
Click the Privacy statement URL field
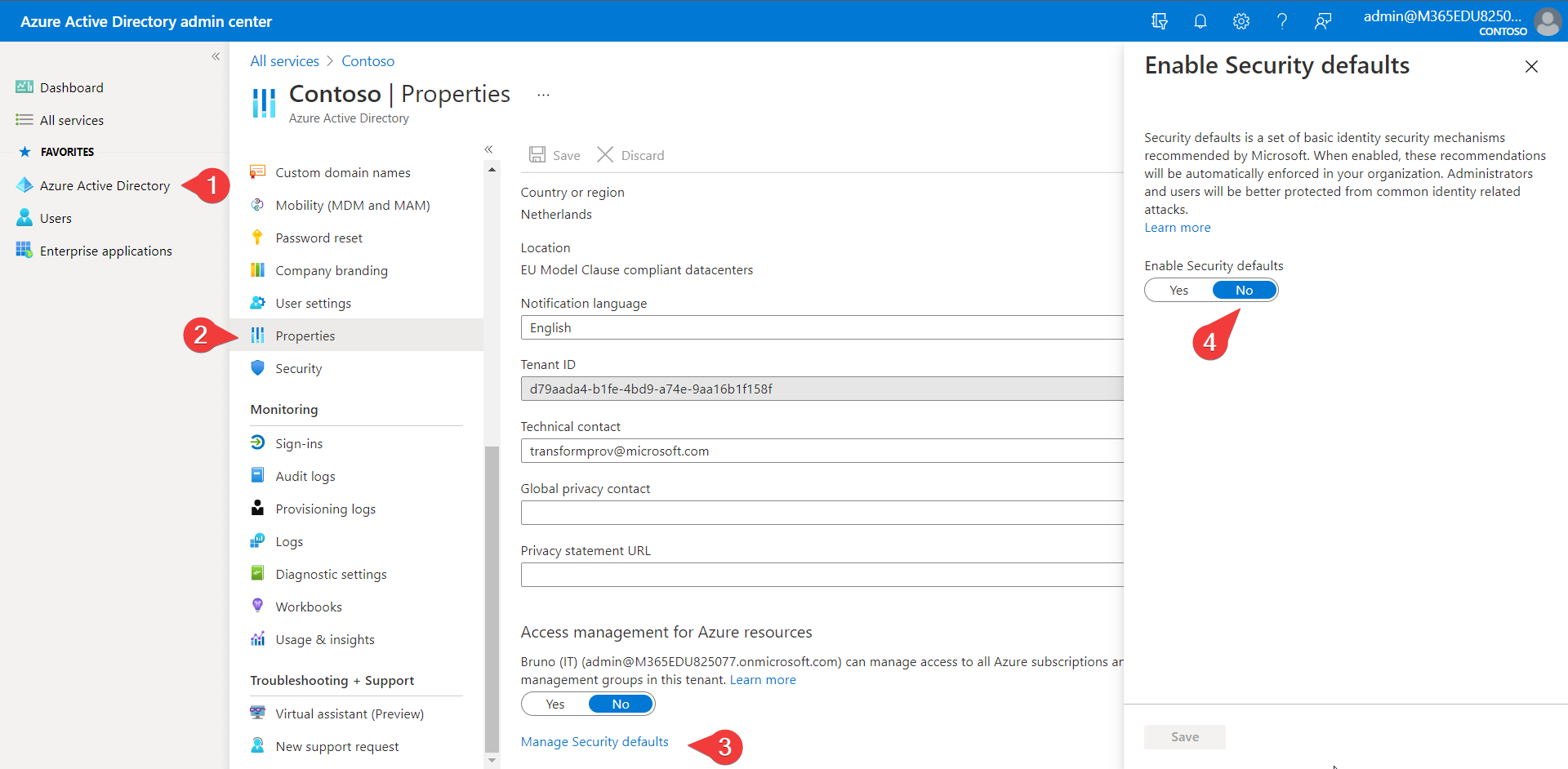pyautogui.click(x=822, y=575)
